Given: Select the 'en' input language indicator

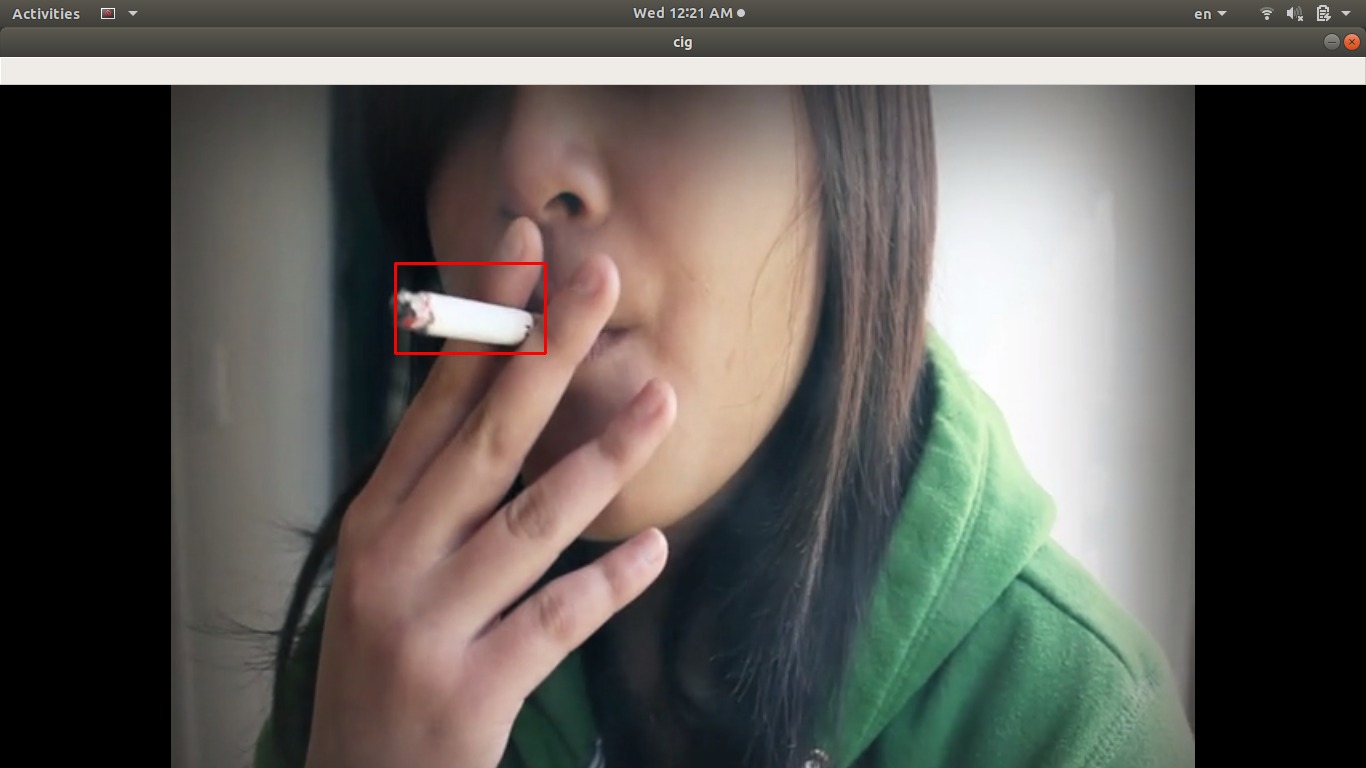Looking at the screenshot, I should [x=1202, y=14].
